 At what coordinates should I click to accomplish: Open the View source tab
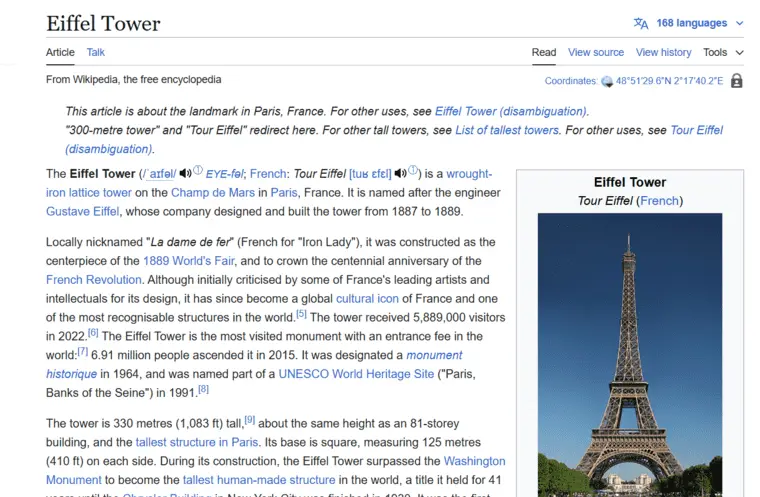coord(596,52)
